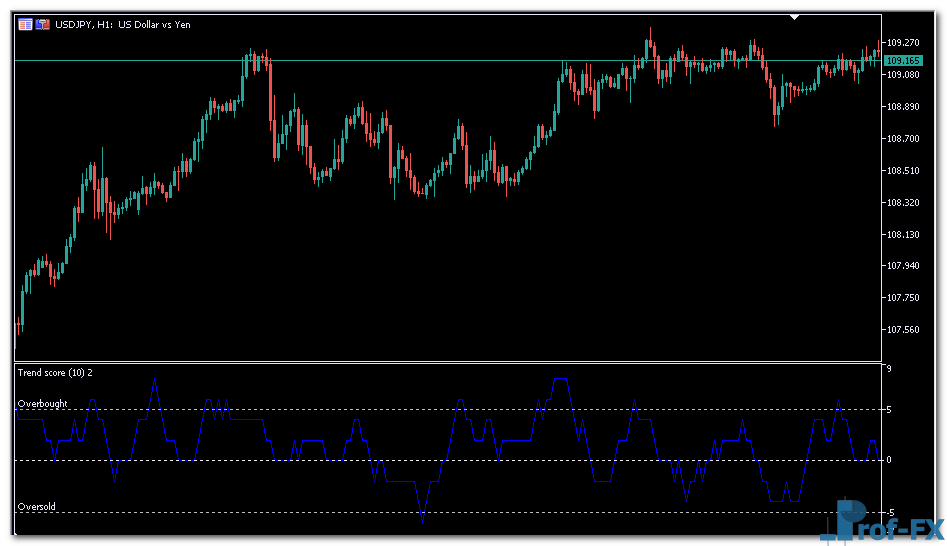
Task: Click the current price label 109.165
Action: pos(903,61)
